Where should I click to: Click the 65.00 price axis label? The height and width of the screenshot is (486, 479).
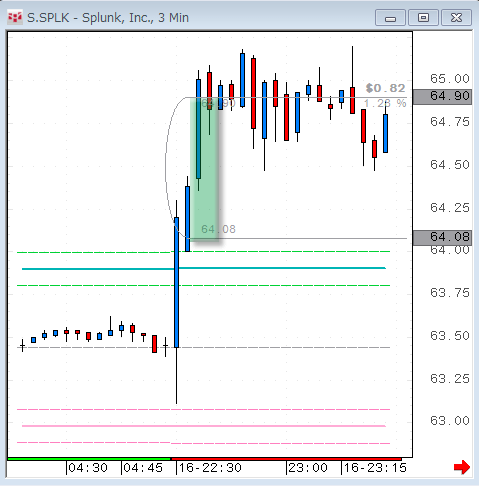pos(450,79)
